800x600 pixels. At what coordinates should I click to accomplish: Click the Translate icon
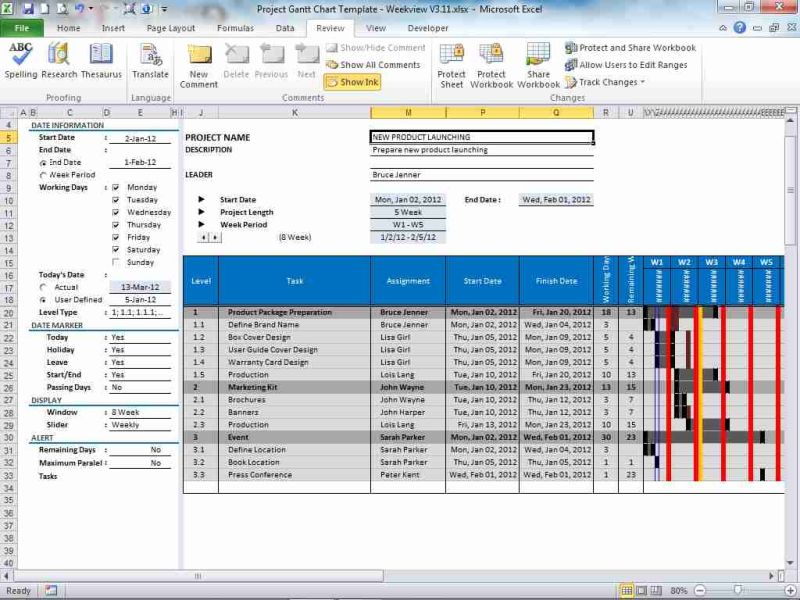click(150, 60)
